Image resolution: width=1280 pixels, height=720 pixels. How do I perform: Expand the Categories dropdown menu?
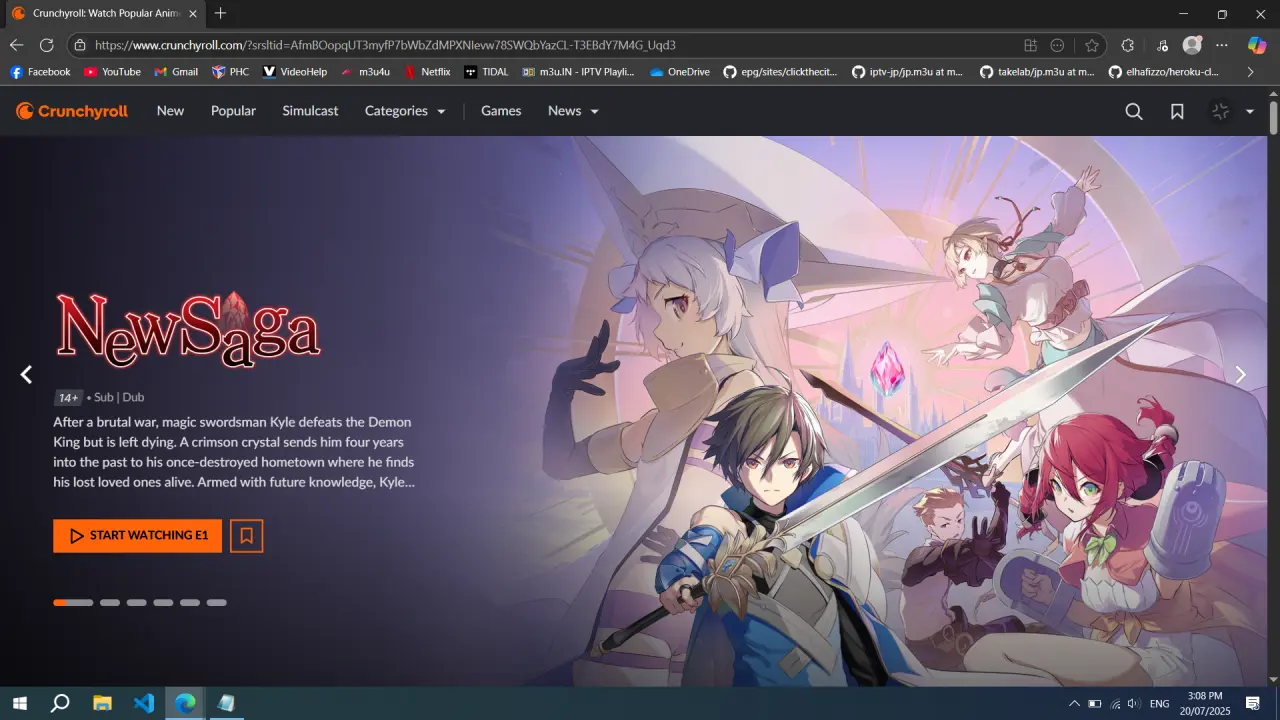click(x=405, y=111)
